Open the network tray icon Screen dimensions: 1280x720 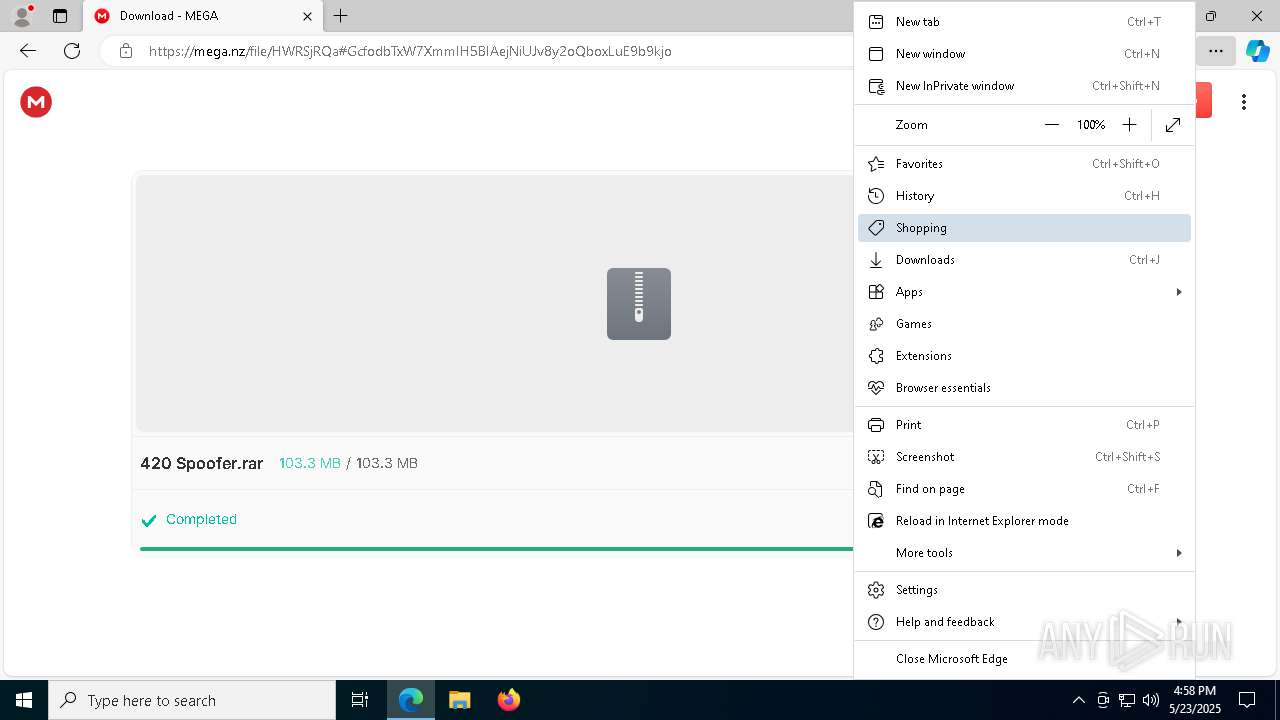tap(1127, 700)
